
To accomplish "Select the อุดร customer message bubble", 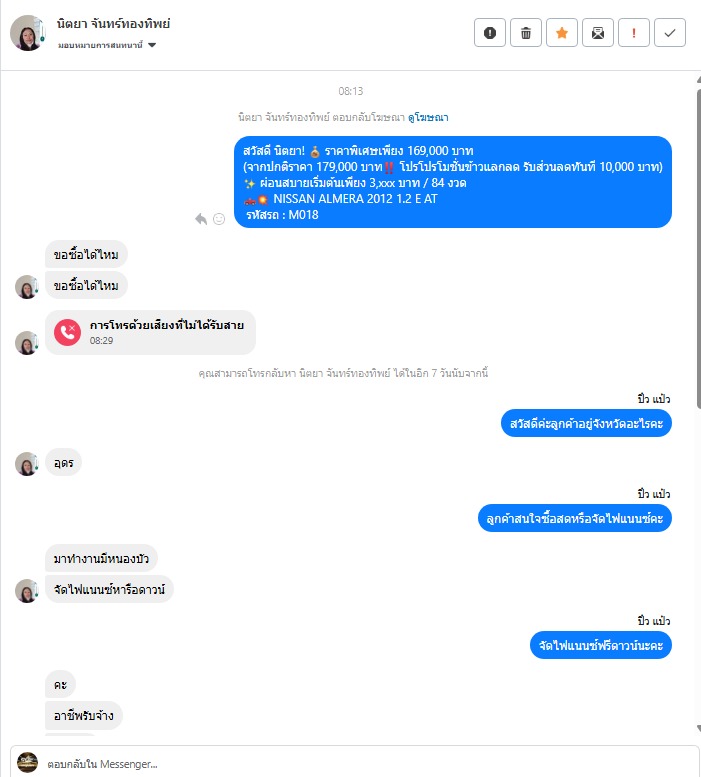I will tap(63, 462).
